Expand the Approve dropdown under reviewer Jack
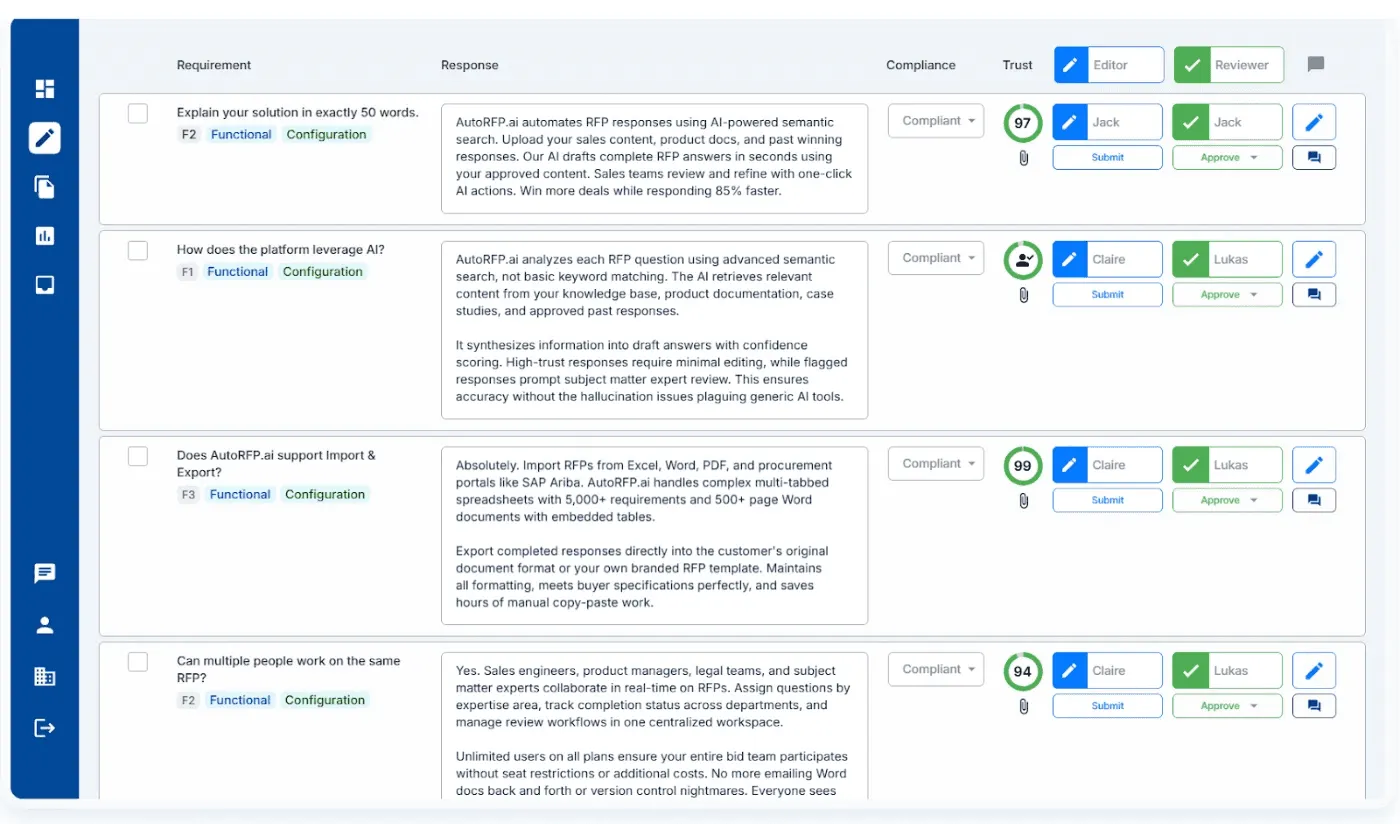Viewport: 1400px width, 824px height. tap(1227, 158)
